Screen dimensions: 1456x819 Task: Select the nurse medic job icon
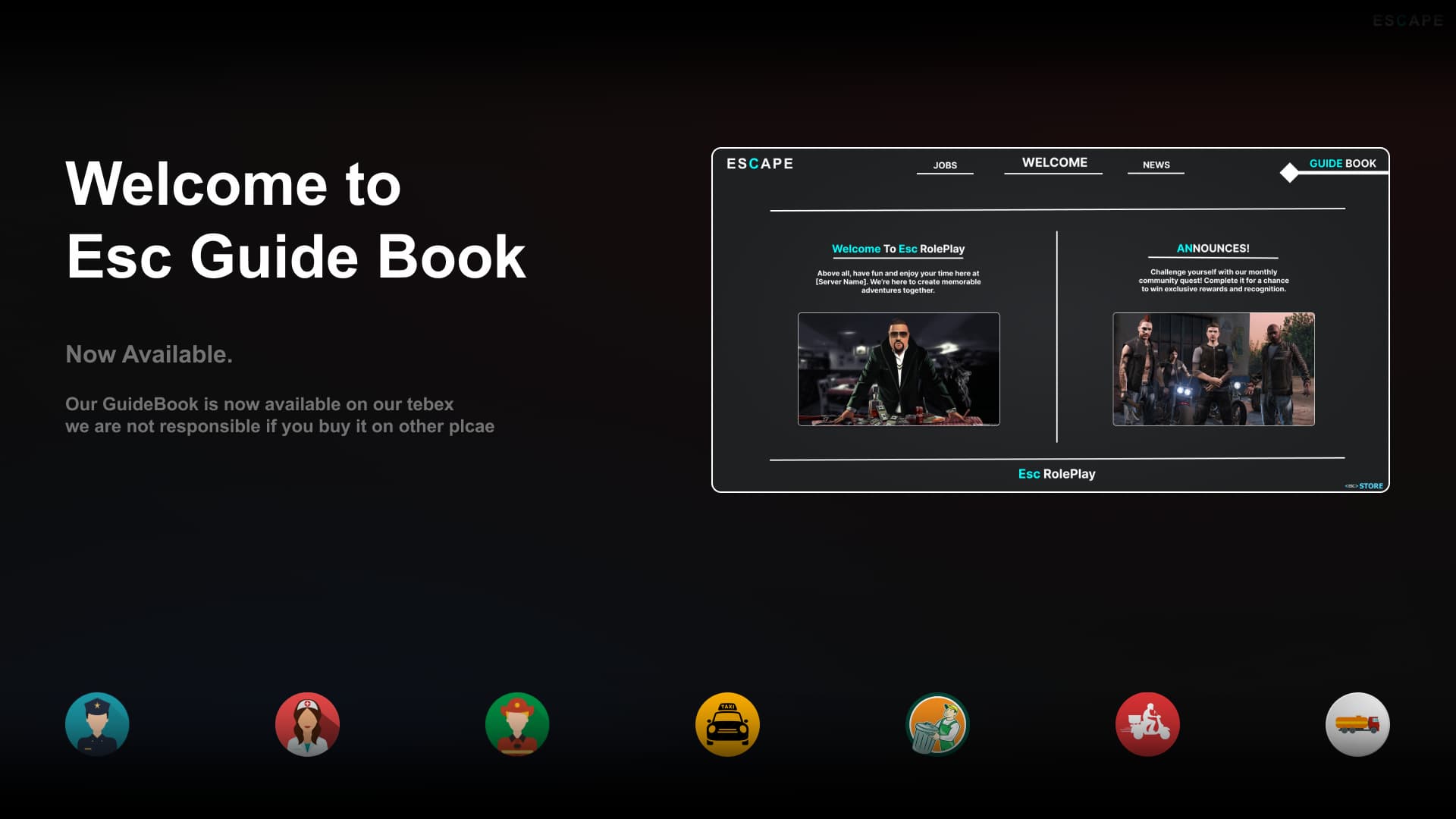(x=307, y=724)
